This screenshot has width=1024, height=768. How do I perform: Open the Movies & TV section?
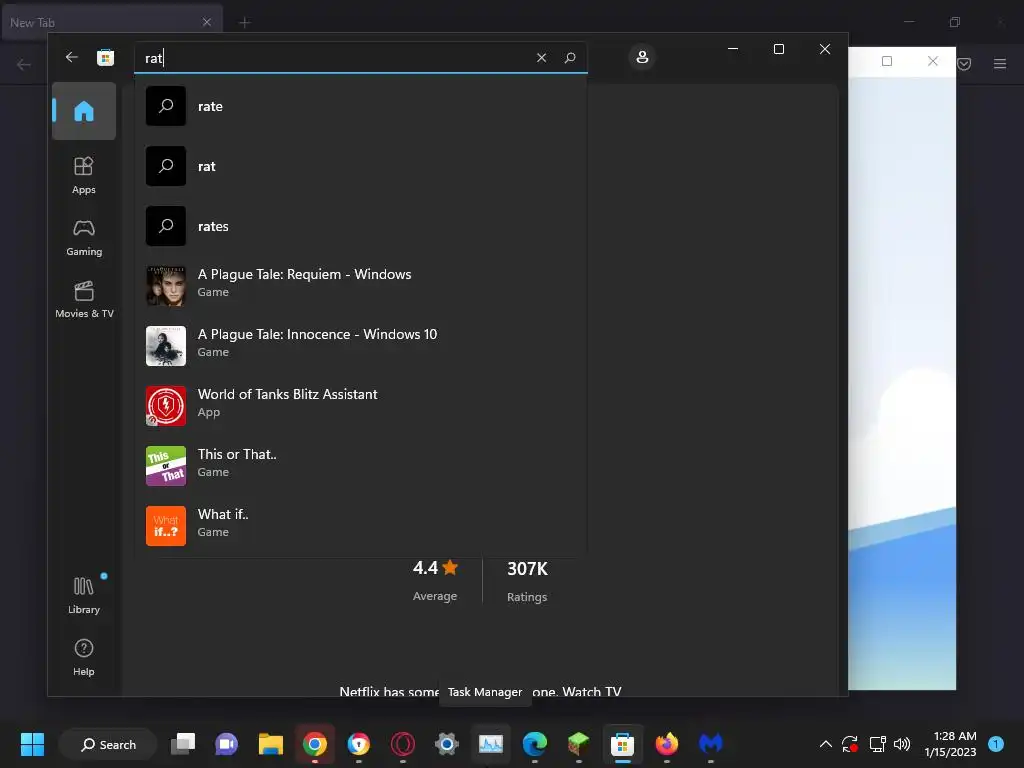click(84, 299)
